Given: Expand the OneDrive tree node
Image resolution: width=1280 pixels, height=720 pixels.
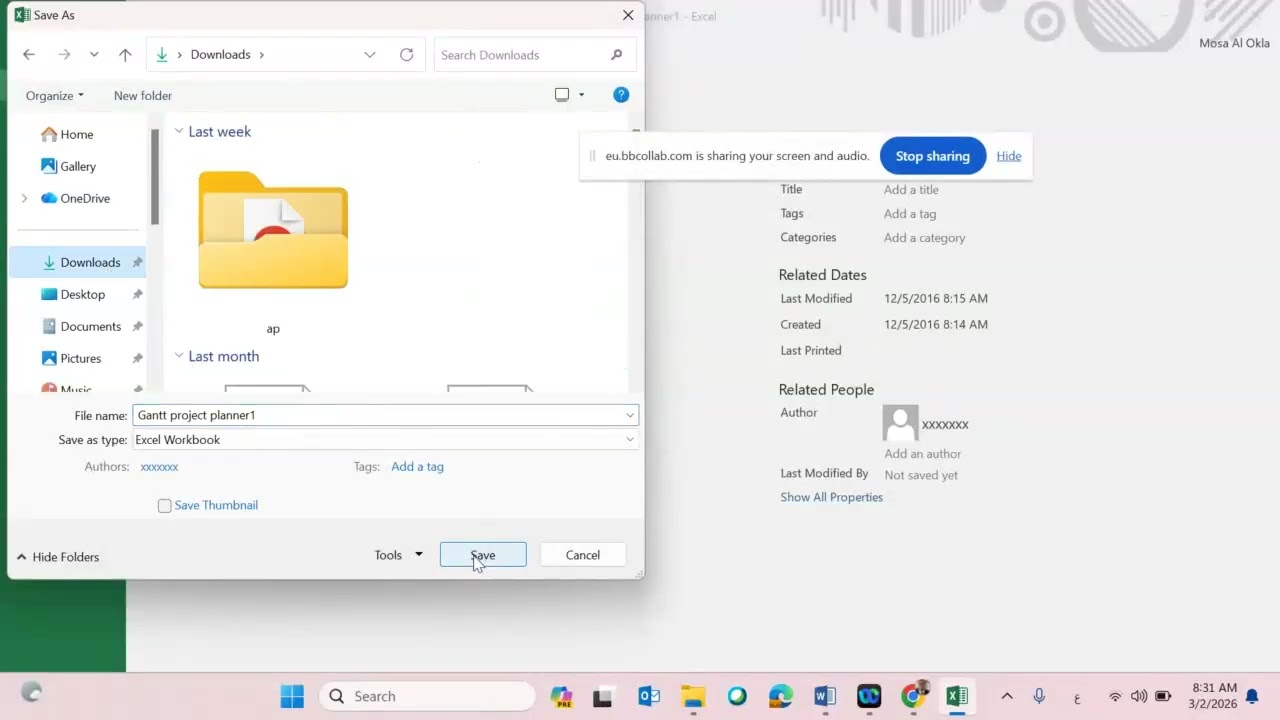Looking at the screenshot, I should (x=25, y=198).
